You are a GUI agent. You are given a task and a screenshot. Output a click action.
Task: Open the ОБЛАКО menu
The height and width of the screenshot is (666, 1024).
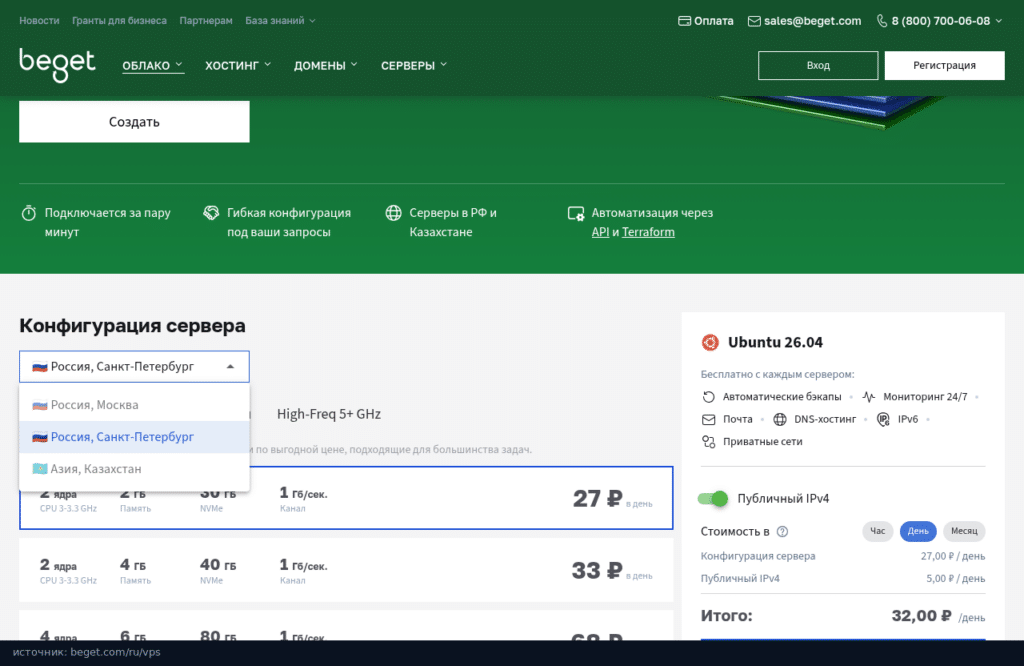[153, 65]
